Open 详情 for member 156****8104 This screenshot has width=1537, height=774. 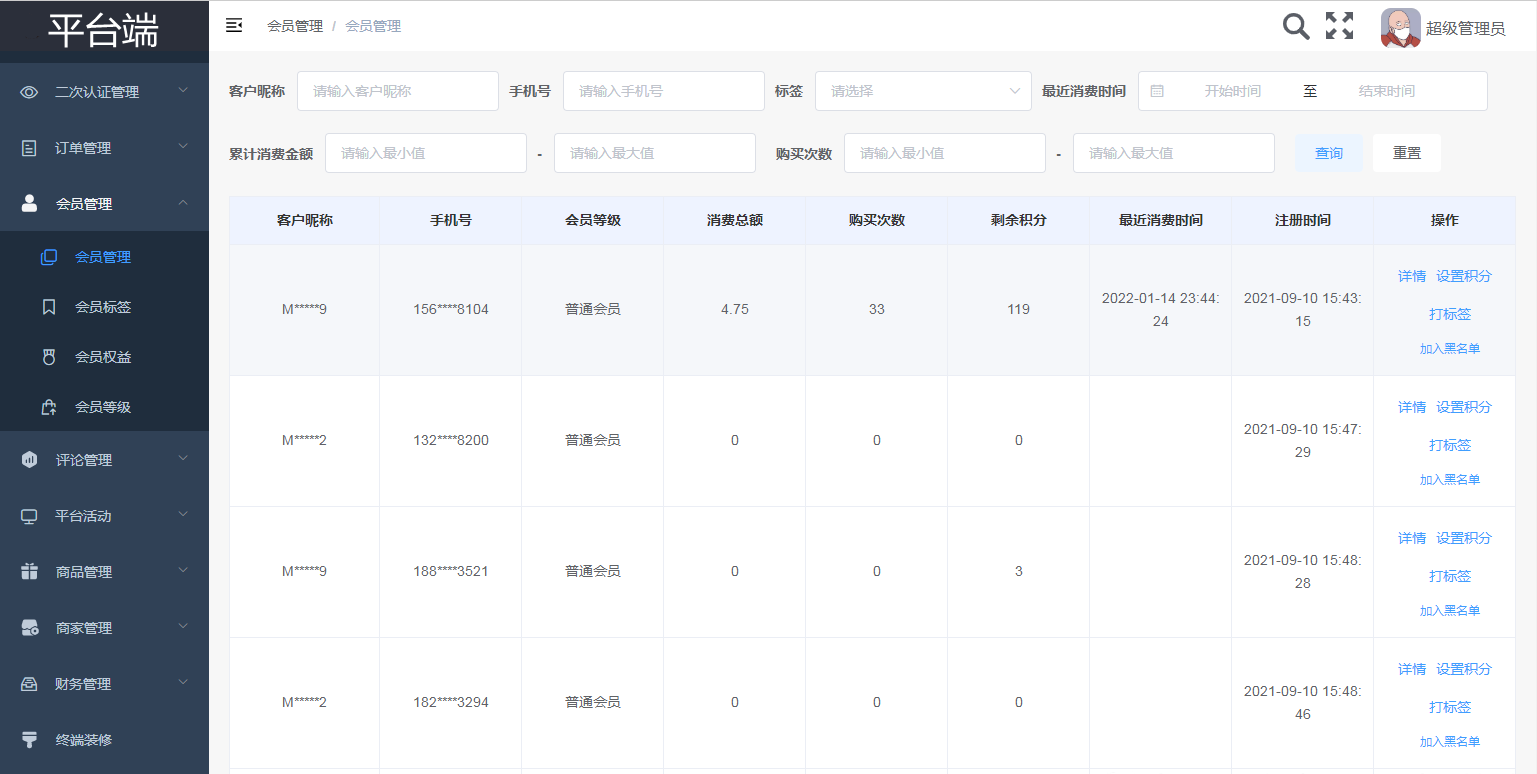[1411, 276]
